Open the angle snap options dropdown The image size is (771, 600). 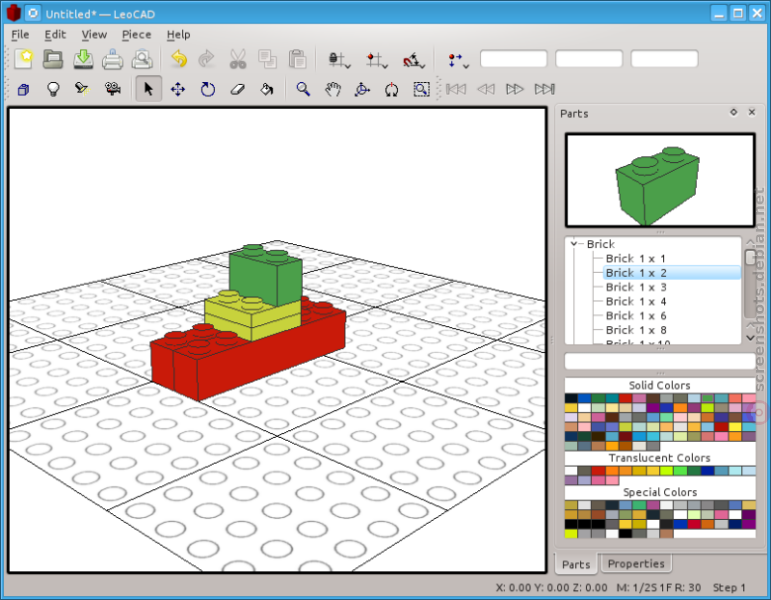[x=414, y=60]
